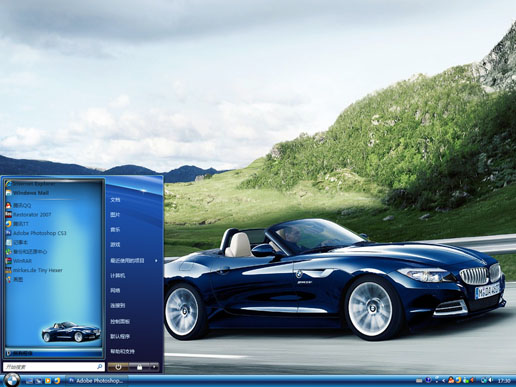Expand the recent items submenu arrow
Screen dimensions: 516x387
click(x=156, y=261)
